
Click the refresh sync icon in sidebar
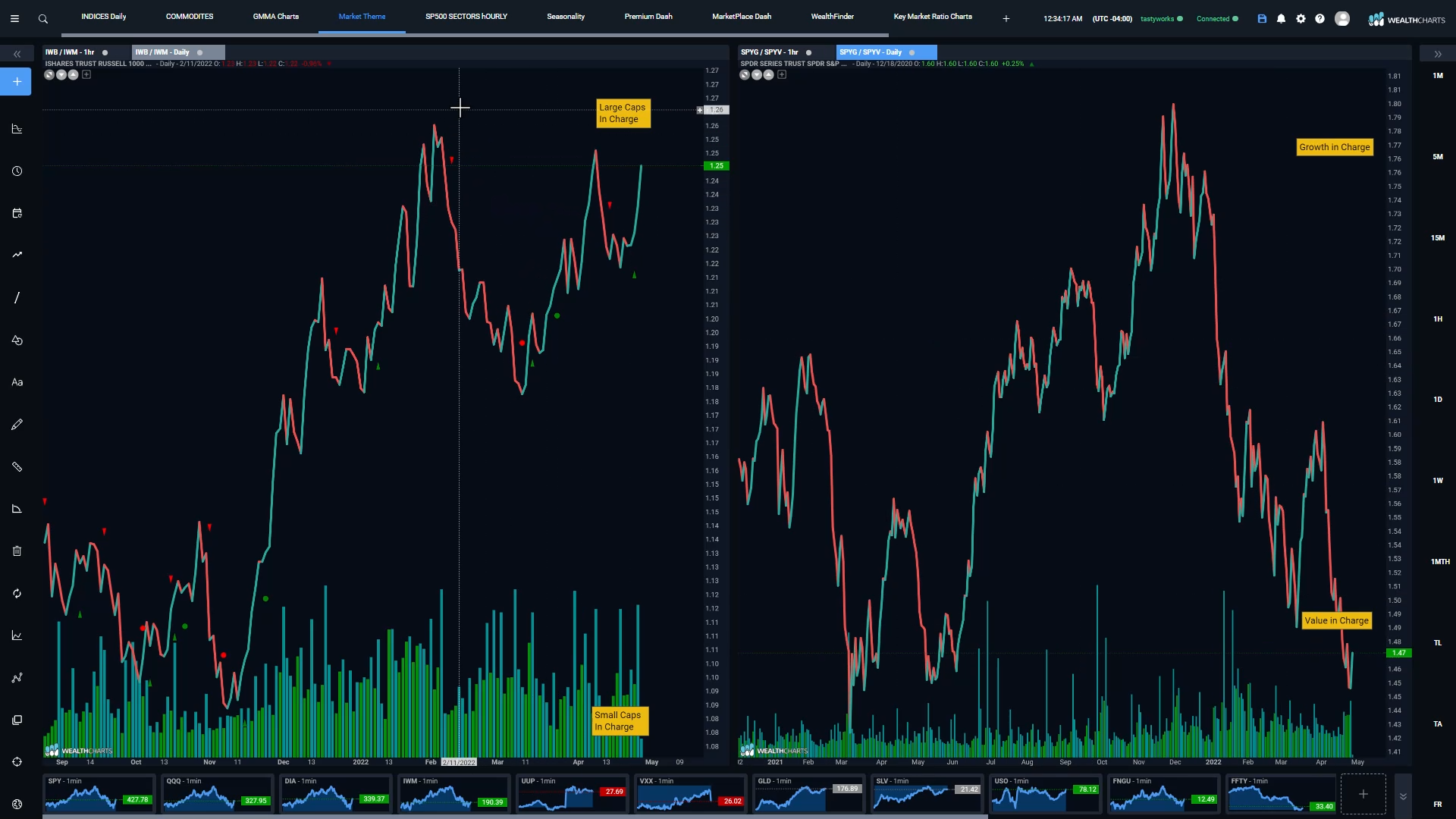(x=17, y=593)
